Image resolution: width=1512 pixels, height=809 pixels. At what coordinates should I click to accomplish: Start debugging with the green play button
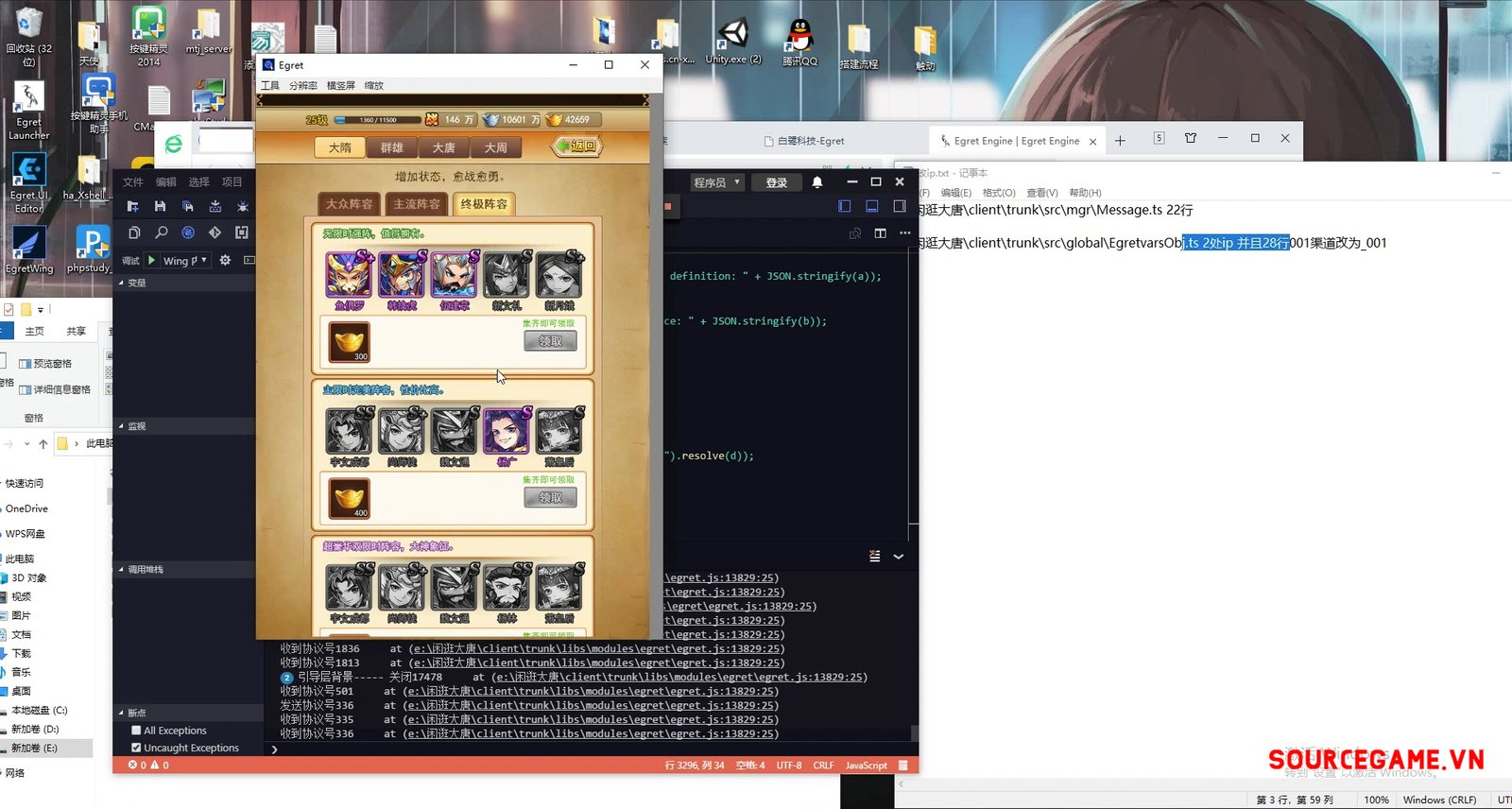tap(151, 260)
